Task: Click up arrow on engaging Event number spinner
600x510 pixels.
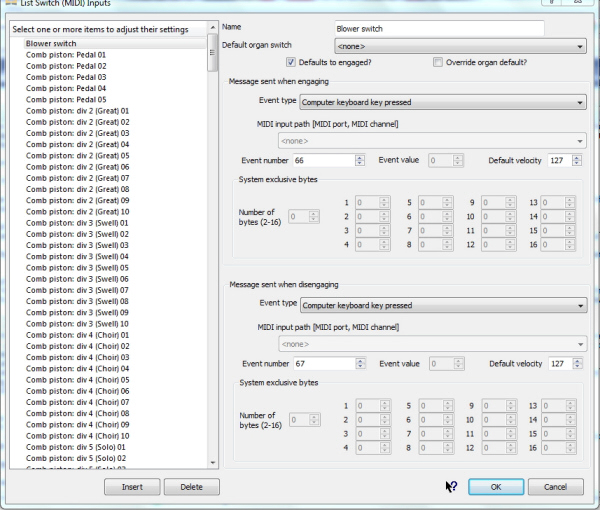Action: (x=359, y=157)
